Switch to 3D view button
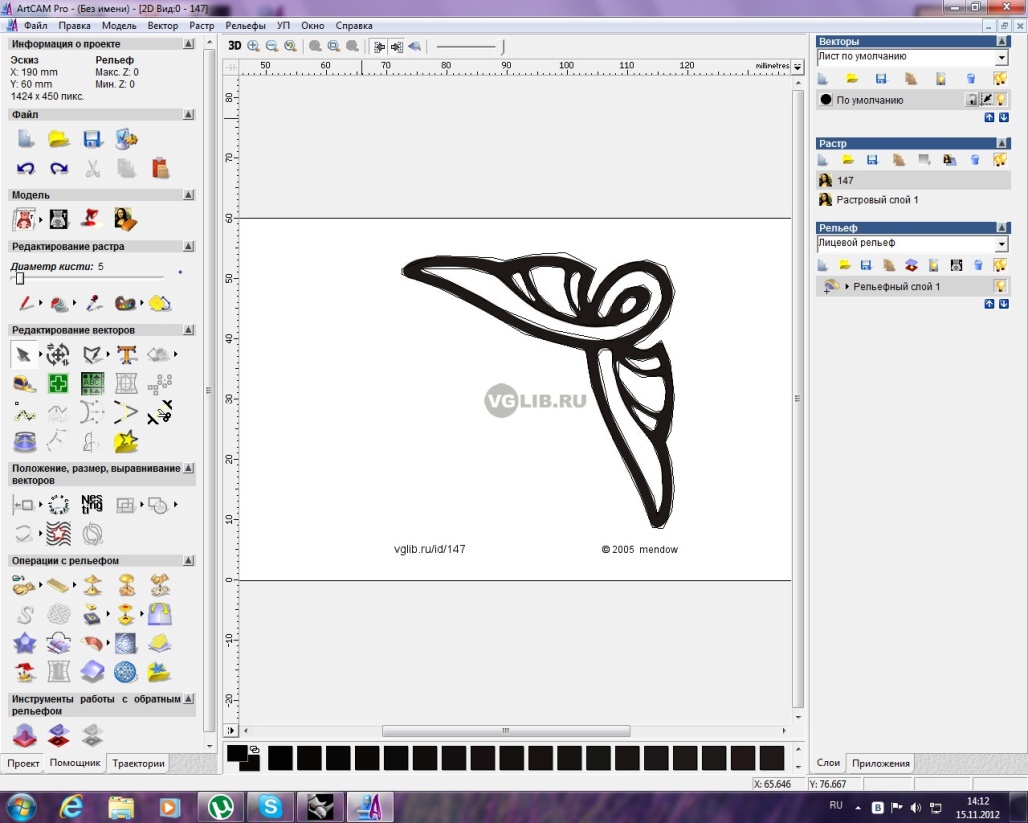Image resolution: width=1028 pixels, height=823 pixels. [x=235, y=46]
